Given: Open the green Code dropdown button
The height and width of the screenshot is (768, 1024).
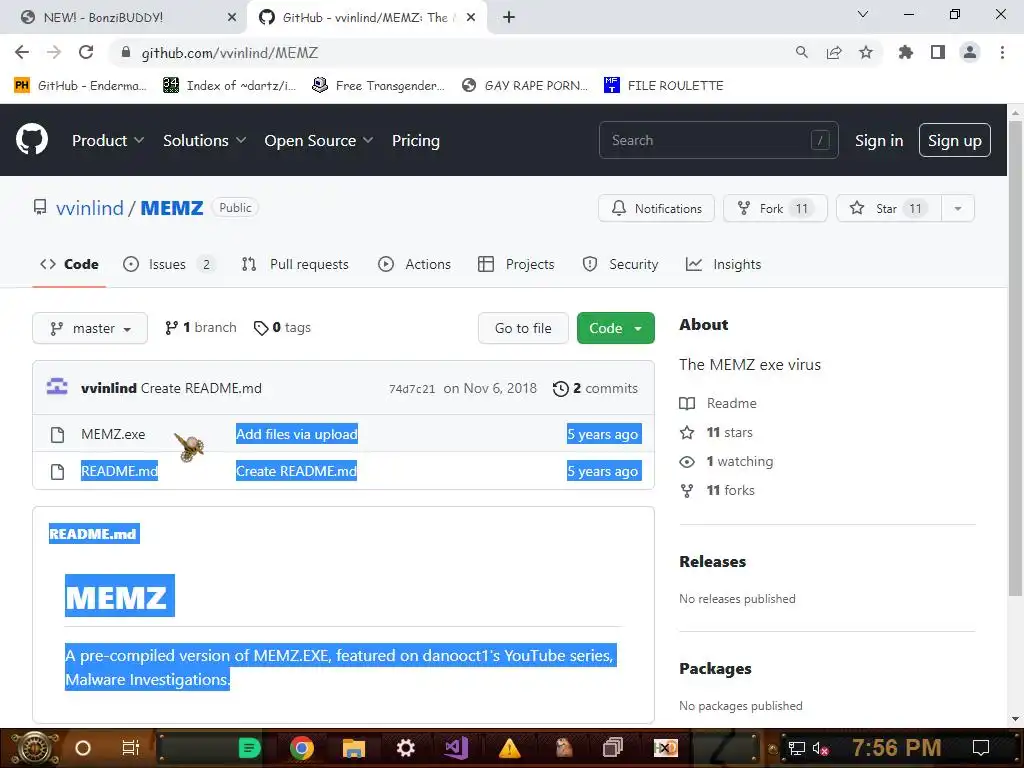Looking at the screenshot, I should [x=616, y=328].
